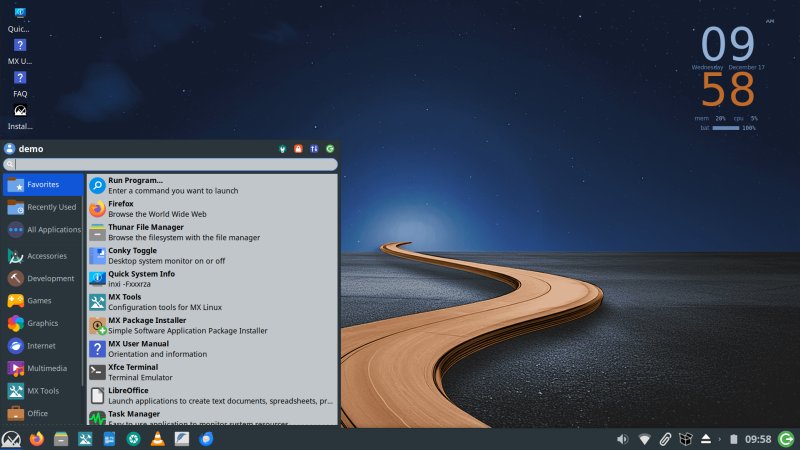This screenshot has width=800, height=450.
Task: Click the Wi-Fi network tray icon
Action: (x=644, y=439)
